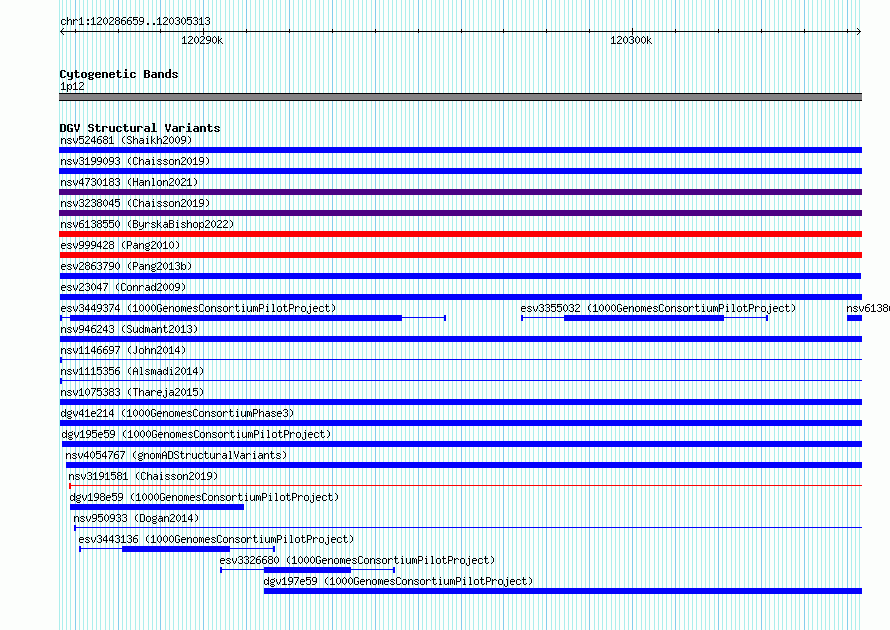Image resolution: width=890 pixels, height=630 pixels.
Task: Select the purple bar for nsv3238045
Action: [460, 213]
